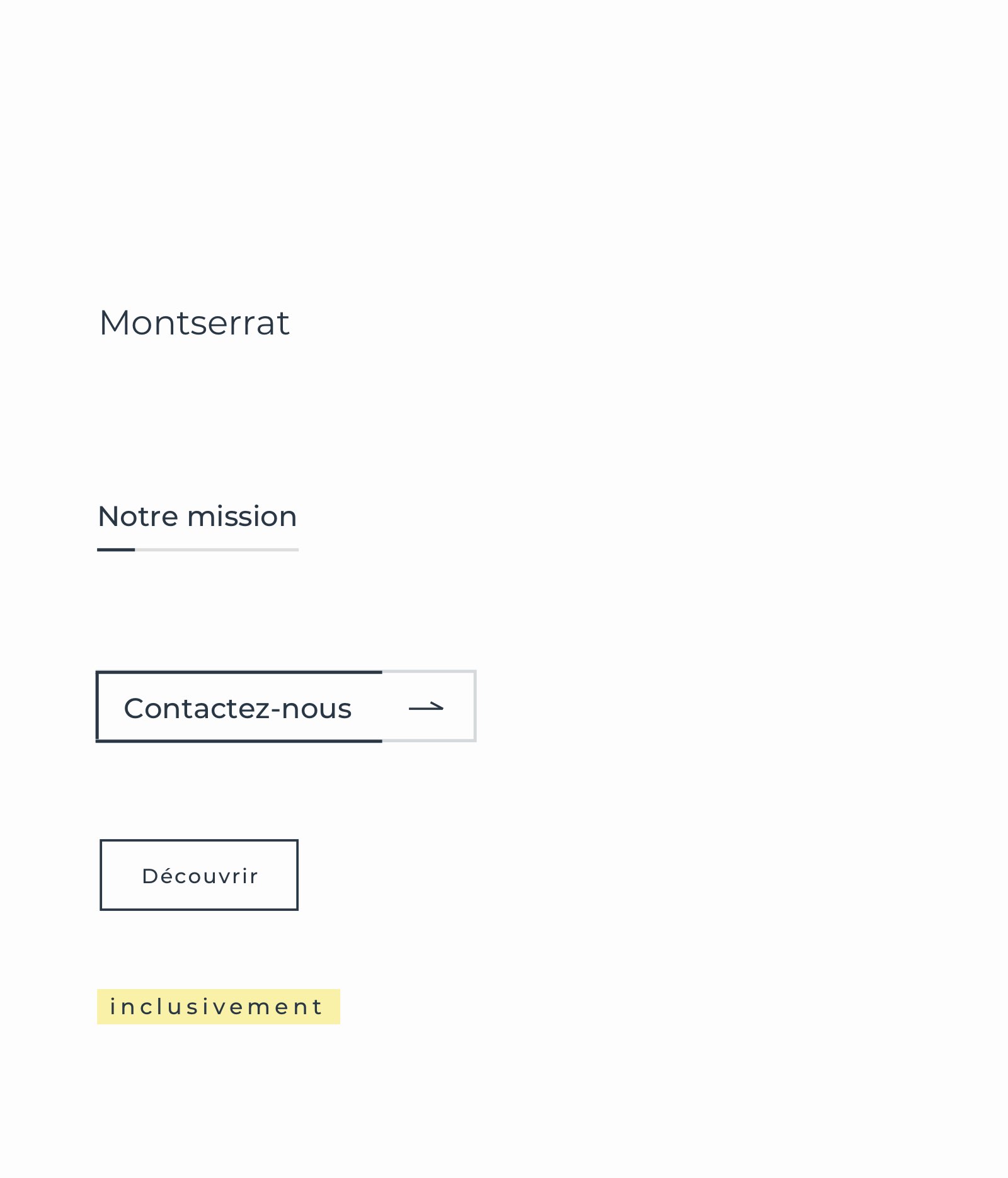Click the end of inclusivement highlighted text

317,1007
